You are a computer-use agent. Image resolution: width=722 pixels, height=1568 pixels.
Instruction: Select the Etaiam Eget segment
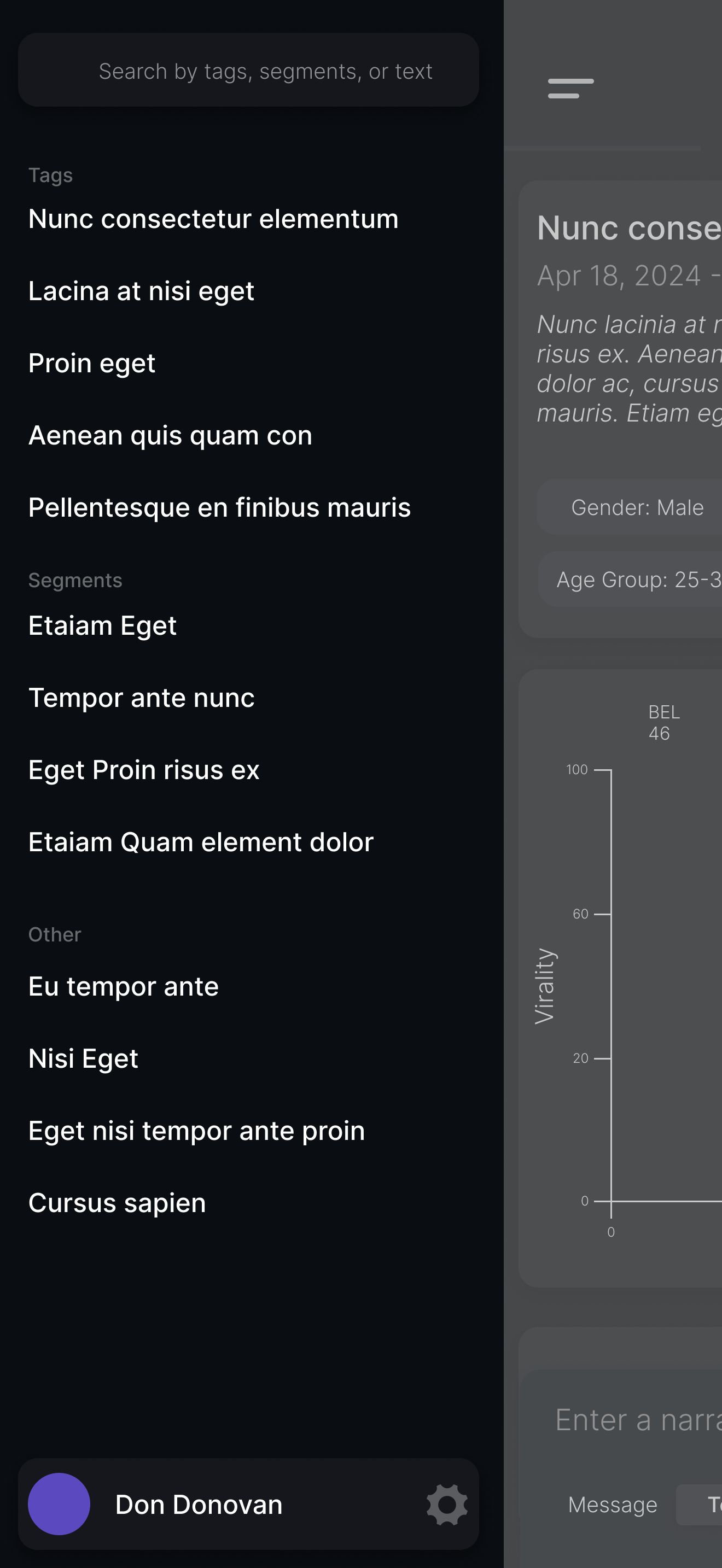click(102, 626)
